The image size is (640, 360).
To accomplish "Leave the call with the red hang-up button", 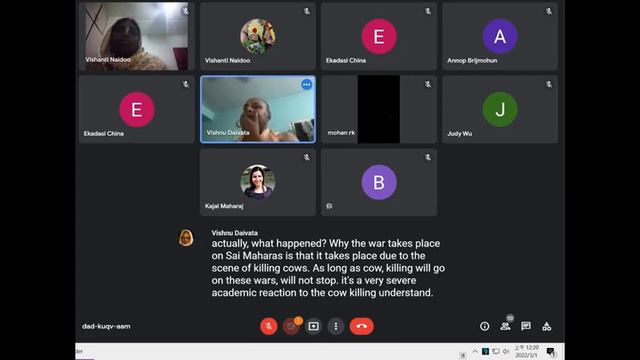I will pos(361,326).
